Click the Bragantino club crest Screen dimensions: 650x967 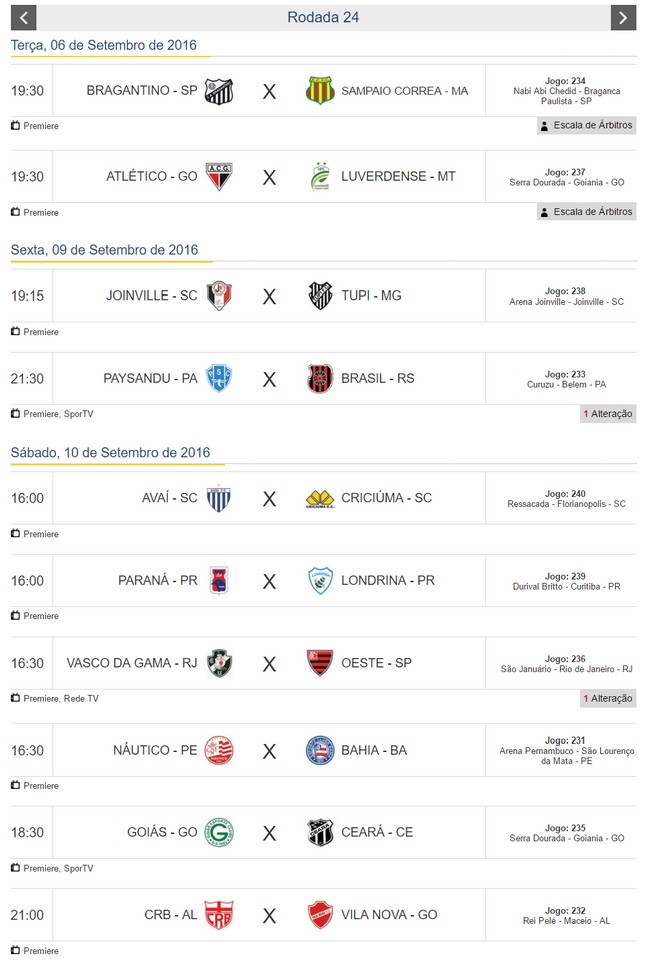(219, 91)
